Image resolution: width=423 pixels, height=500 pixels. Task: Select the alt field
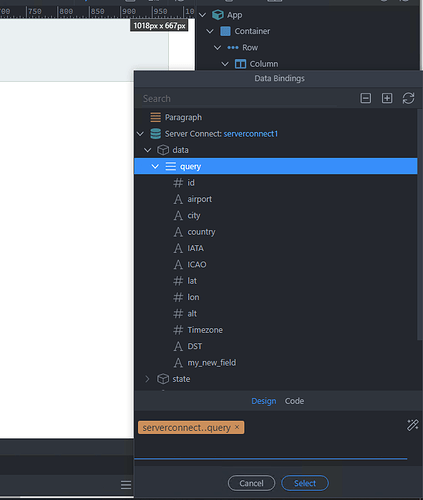192,313
